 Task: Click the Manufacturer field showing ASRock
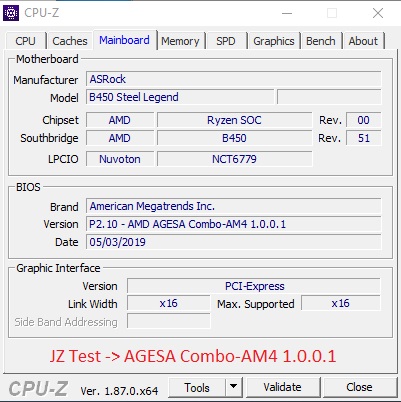[x=234, y=79]
